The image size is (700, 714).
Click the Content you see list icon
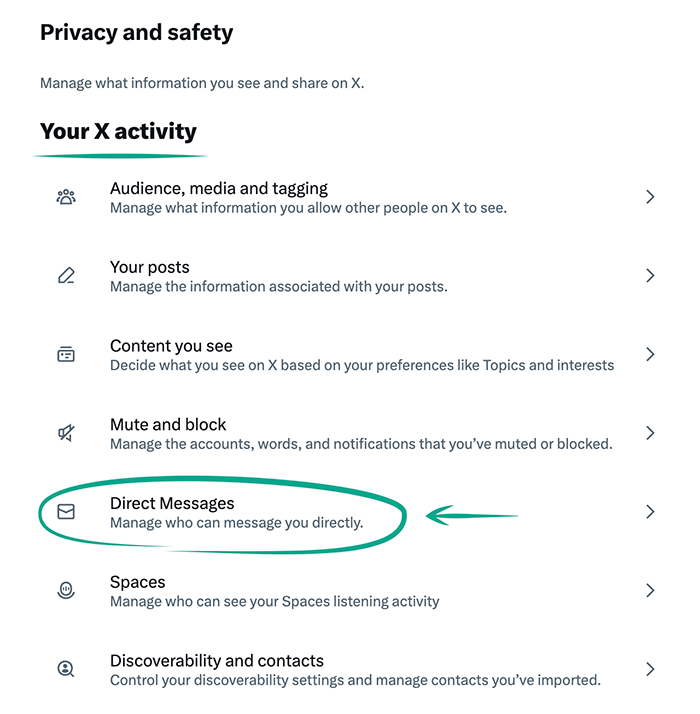(x=66, y=354)
